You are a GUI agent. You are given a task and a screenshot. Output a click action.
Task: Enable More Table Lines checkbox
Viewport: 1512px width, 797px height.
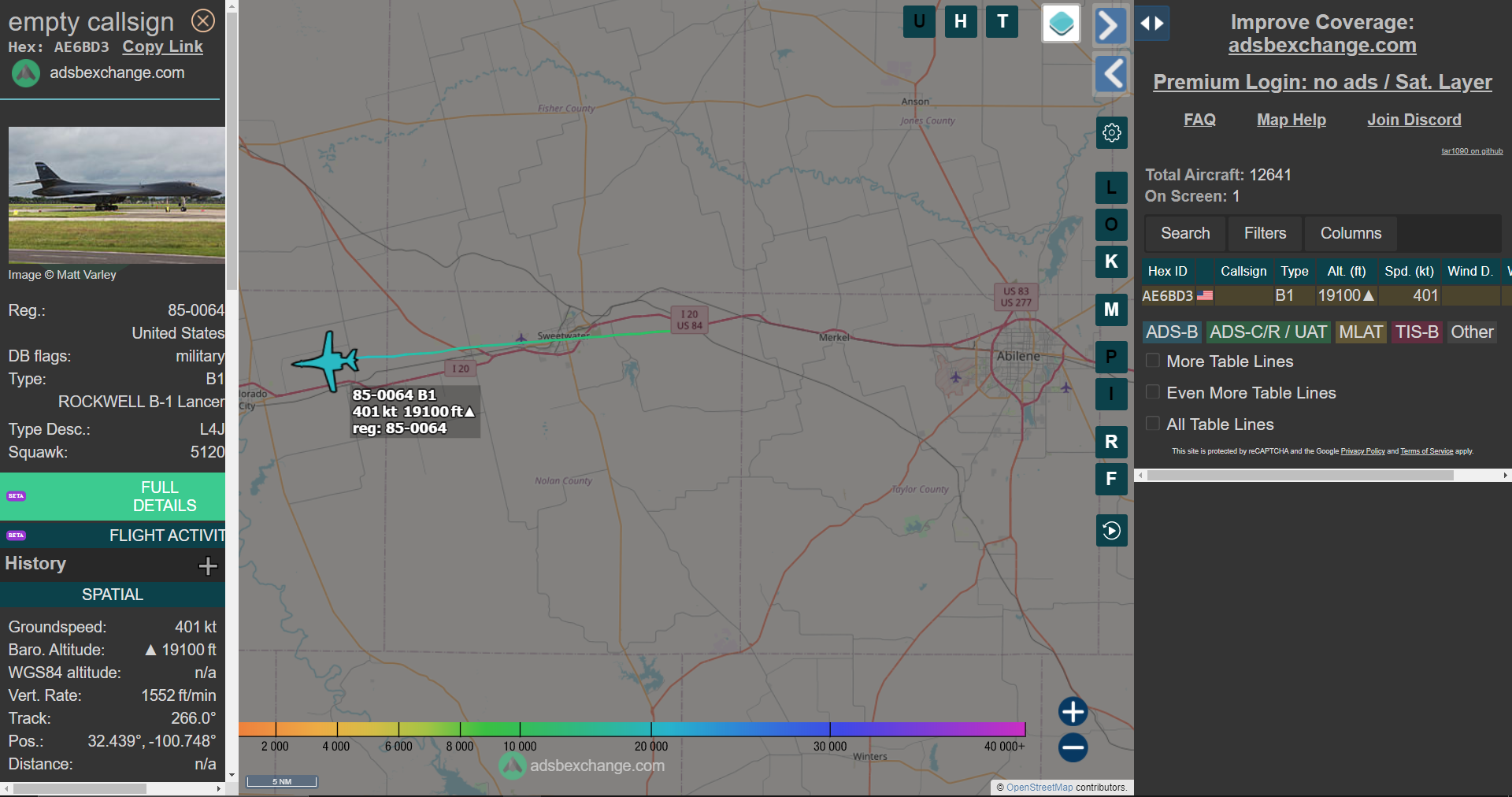pos(1153,361)
